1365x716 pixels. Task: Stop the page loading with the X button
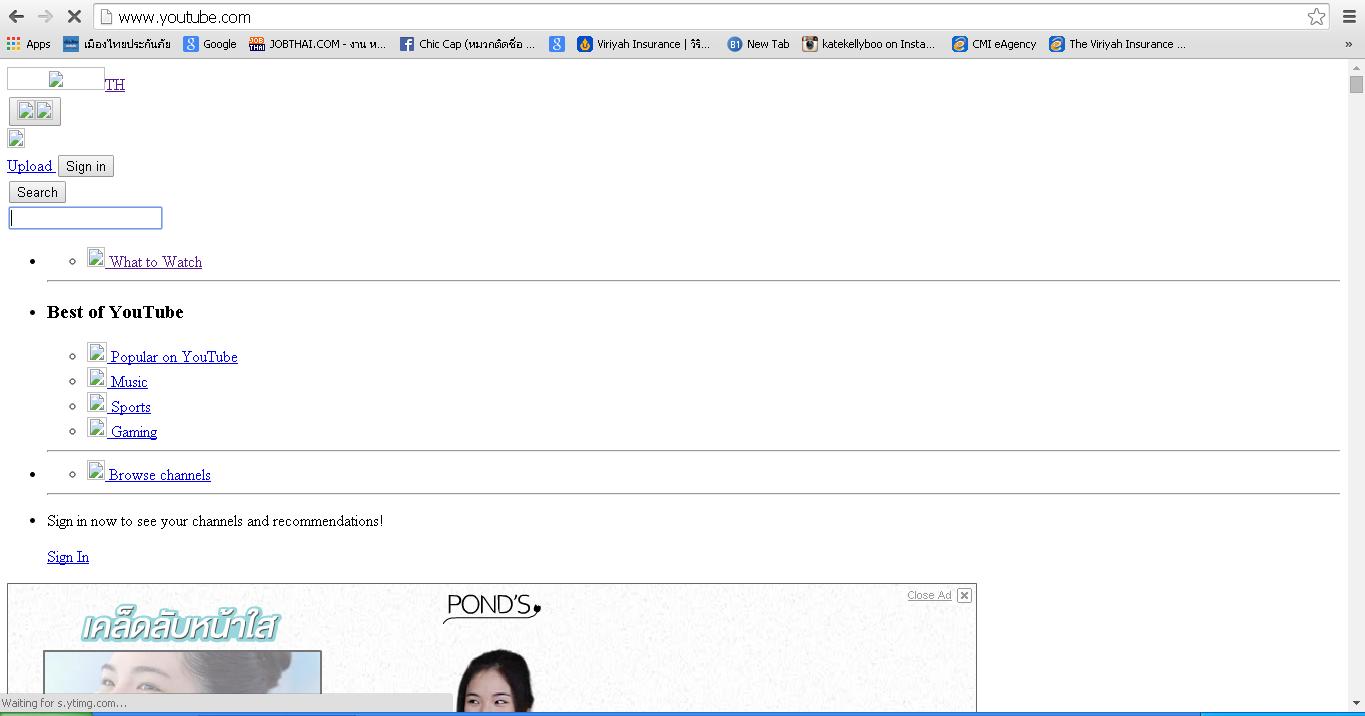tap(74, 17)
